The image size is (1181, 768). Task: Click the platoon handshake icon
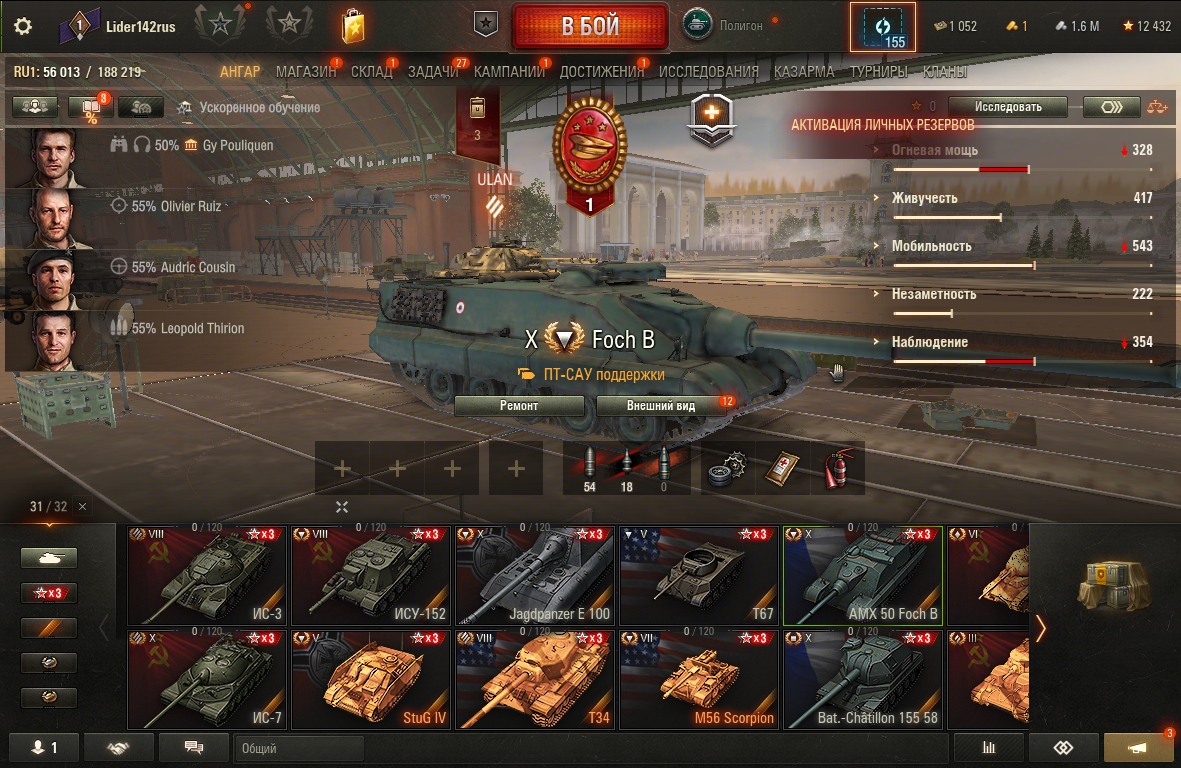118,748
